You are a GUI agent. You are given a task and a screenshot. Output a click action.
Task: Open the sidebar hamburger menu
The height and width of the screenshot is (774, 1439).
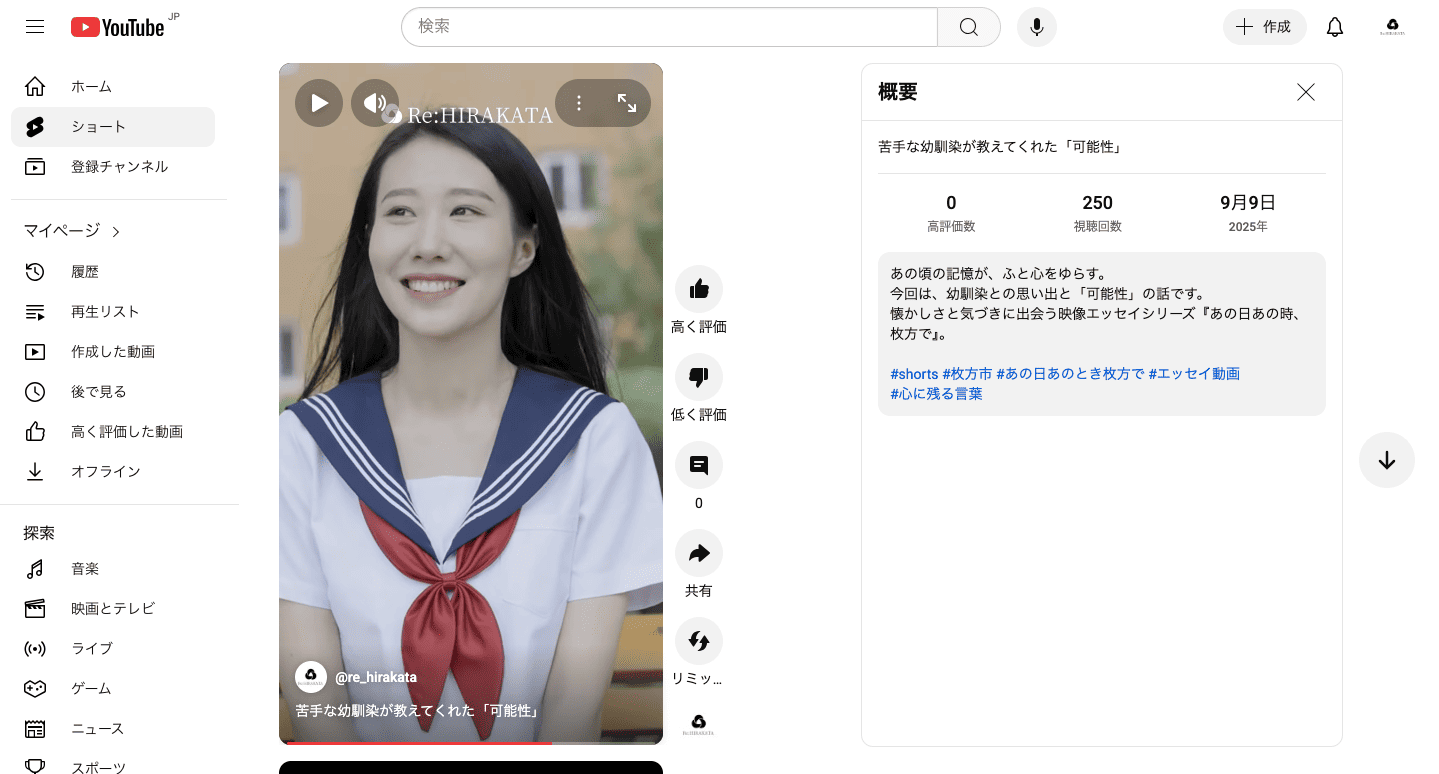[x=35, y=26]
